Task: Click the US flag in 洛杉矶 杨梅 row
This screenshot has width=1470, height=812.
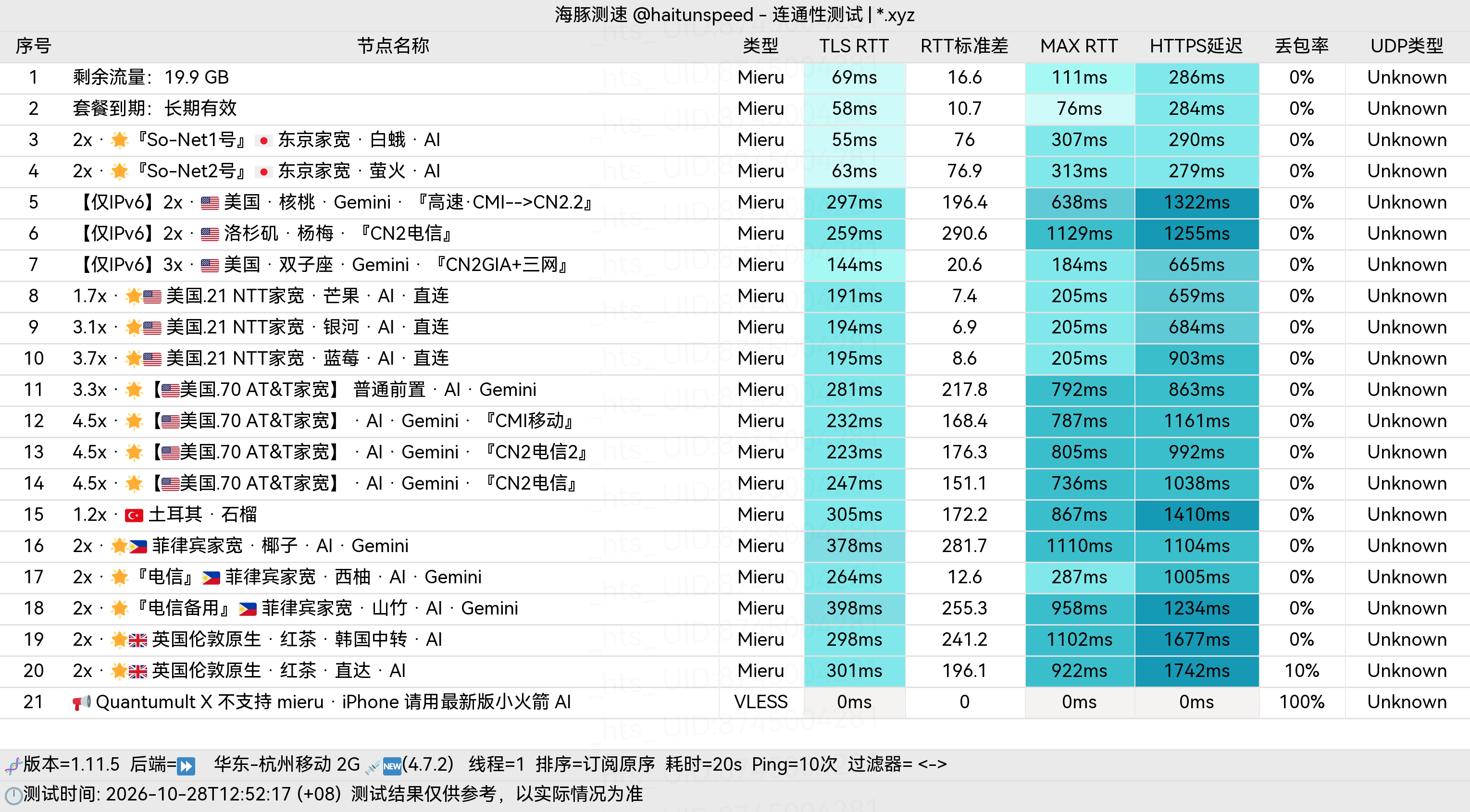Action: [210, 234]
